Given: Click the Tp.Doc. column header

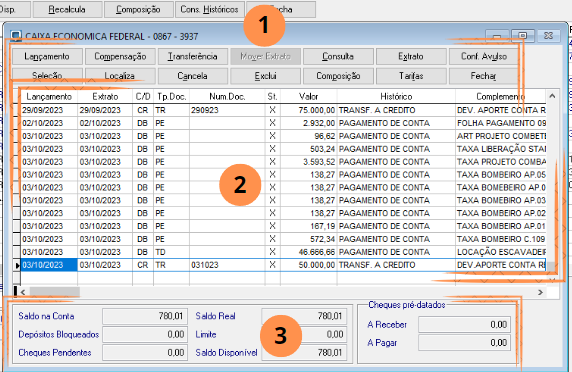Looking at the screenshot, I should click(171, 97).
